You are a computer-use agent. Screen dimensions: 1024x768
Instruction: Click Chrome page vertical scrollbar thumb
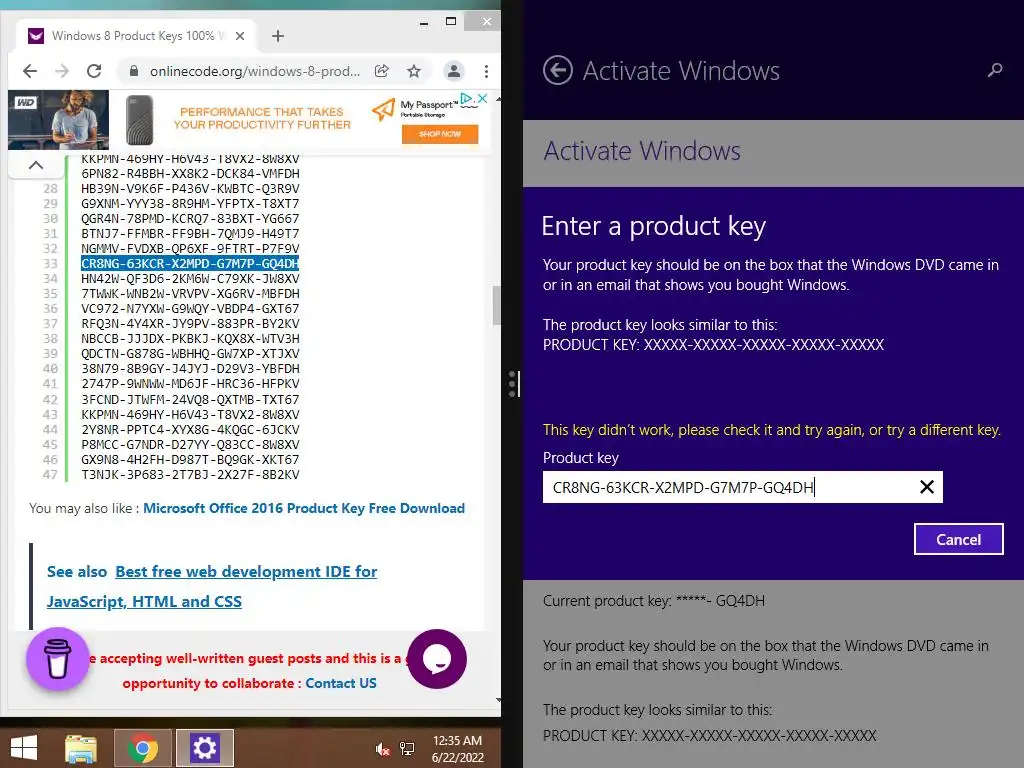pos(496,305)
